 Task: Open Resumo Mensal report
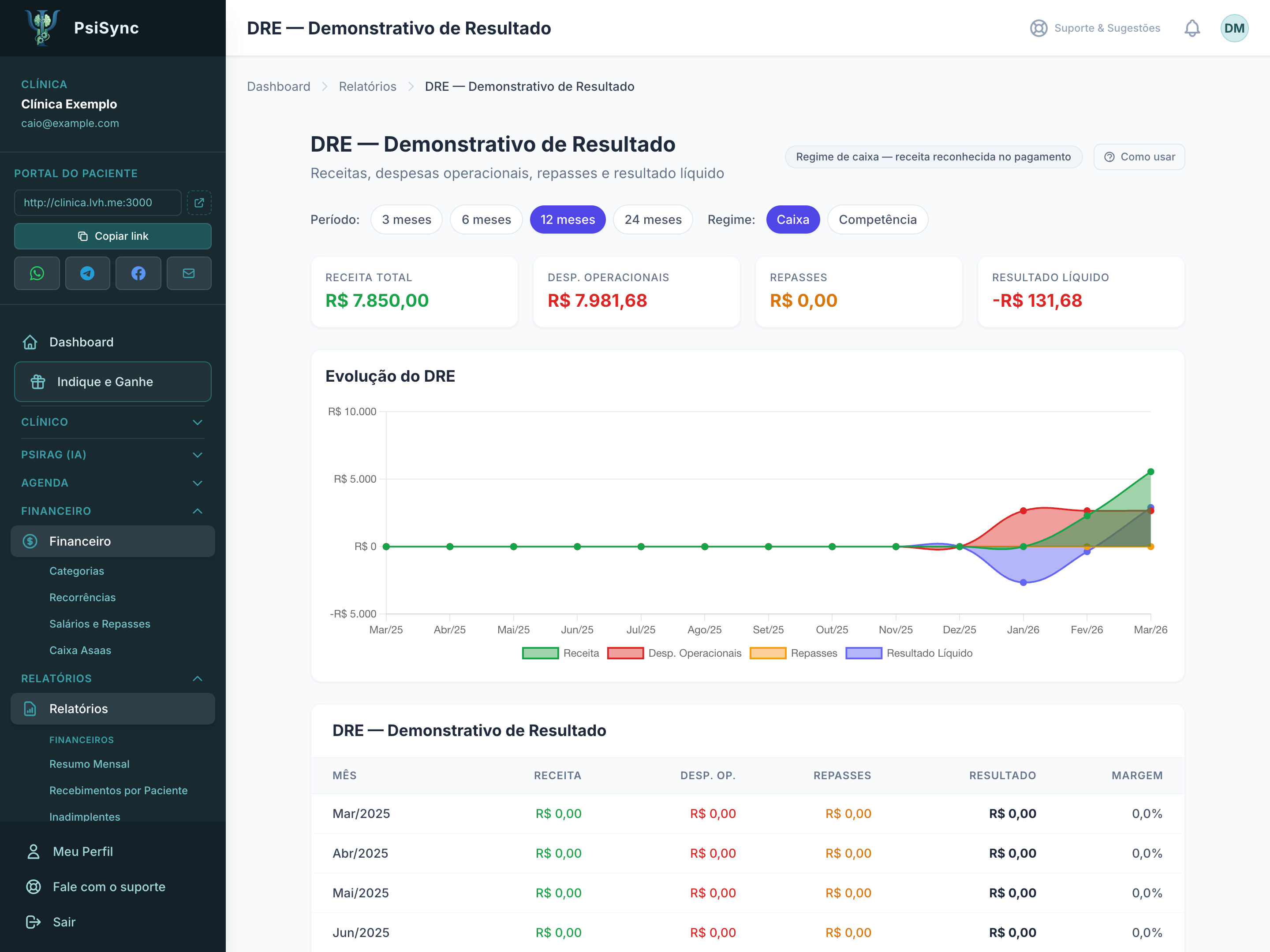[90, 764]
